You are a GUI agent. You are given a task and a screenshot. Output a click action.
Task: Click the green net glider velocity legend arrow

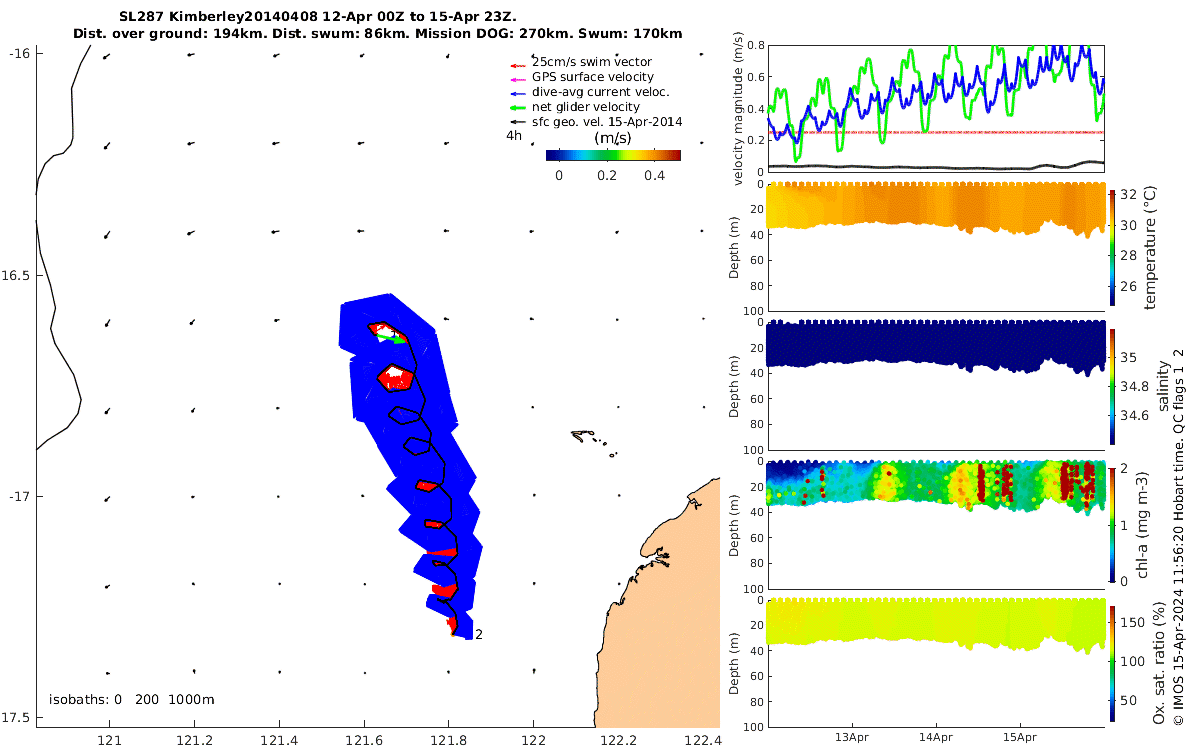tap(518, 108)
